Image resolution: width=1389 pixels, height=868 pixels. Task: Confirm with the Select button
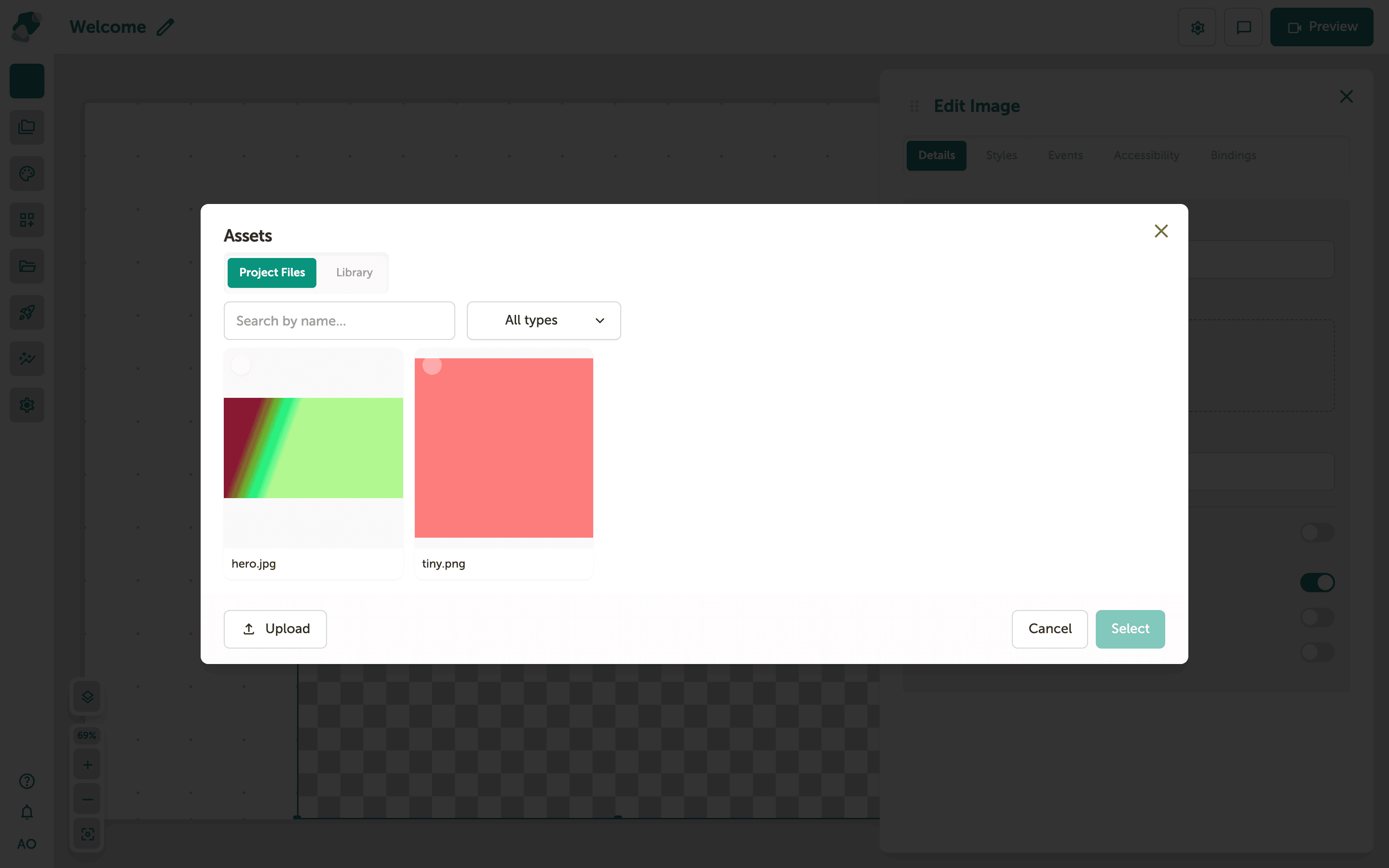[x=1130, y=629]
